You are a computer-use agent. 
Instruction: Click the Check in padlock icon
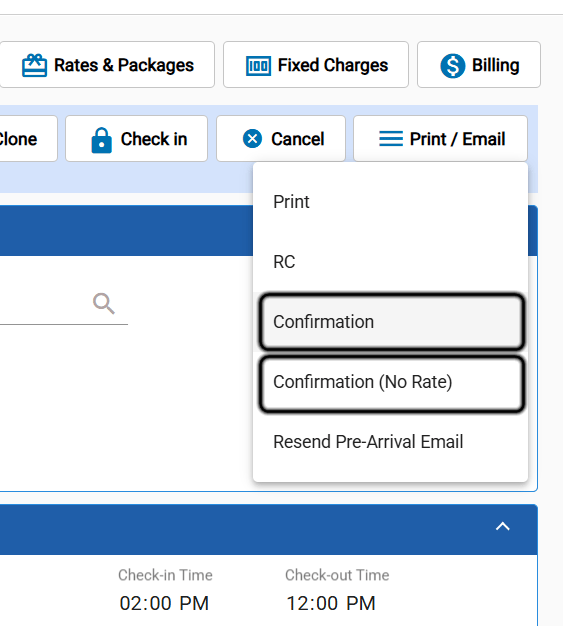coord(102,140)
